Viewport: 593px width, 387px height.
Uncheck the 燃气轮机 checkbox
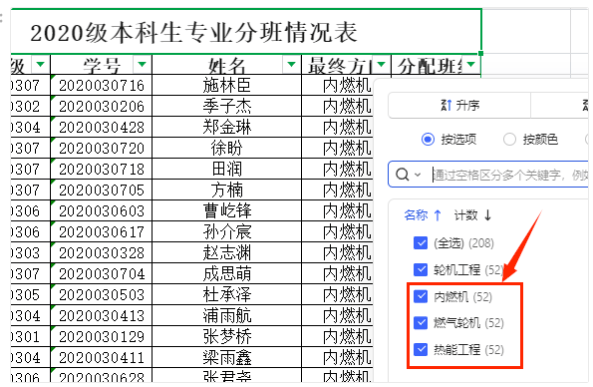(421, 323)
